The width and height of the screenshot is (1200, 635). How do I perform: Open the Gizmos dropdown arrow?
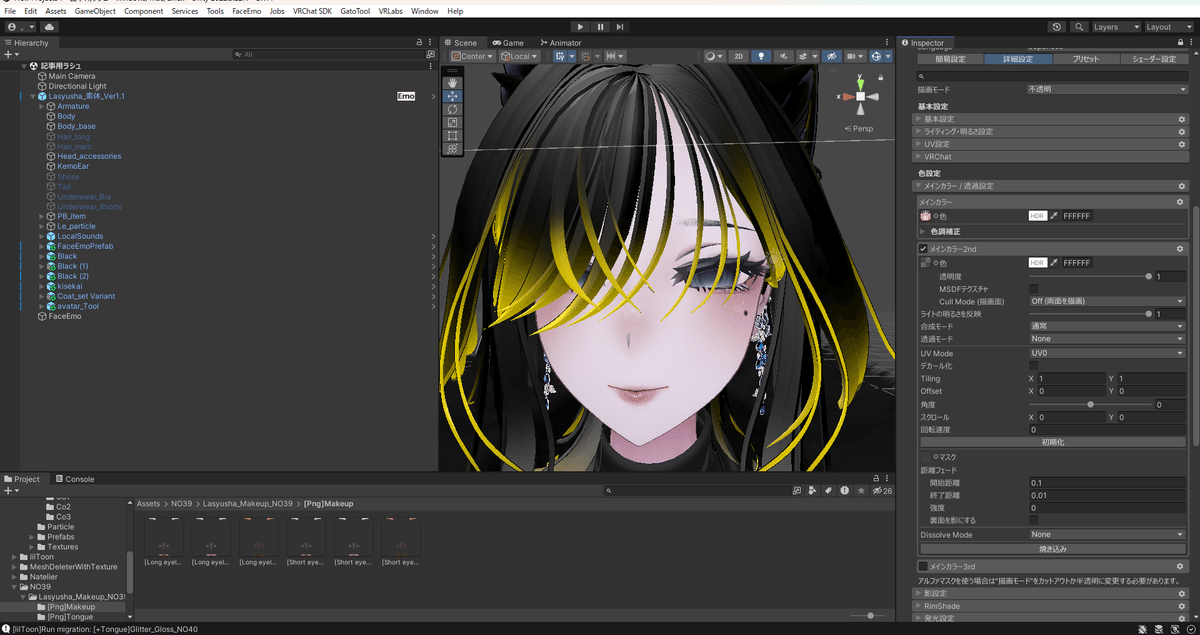pos(888,56)
